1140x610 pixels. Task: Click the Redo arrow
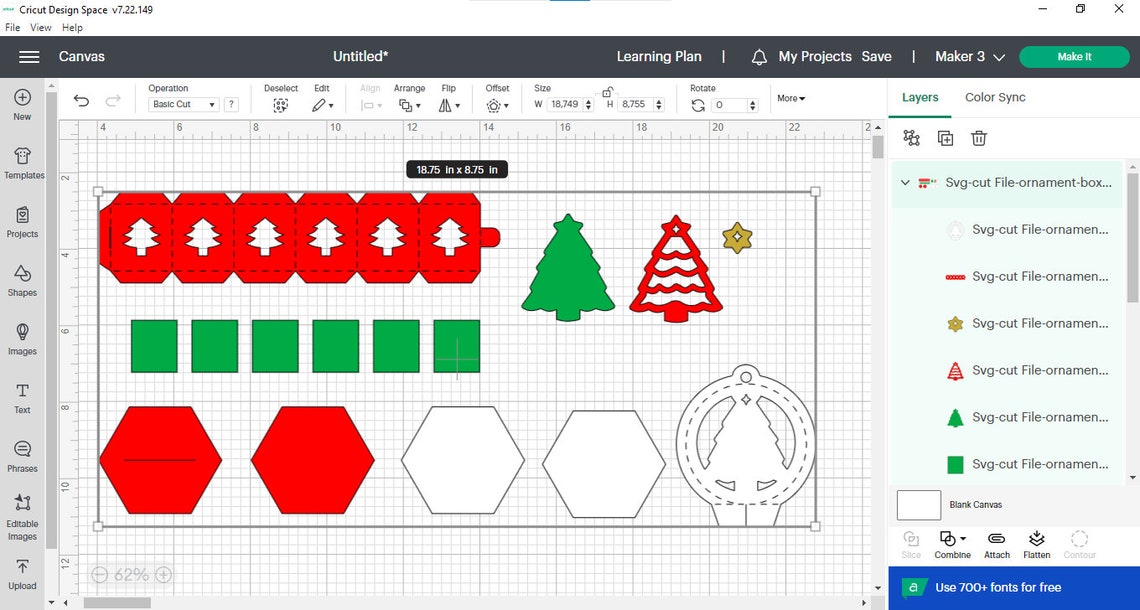pyautogui.click(x=113, y=101)
